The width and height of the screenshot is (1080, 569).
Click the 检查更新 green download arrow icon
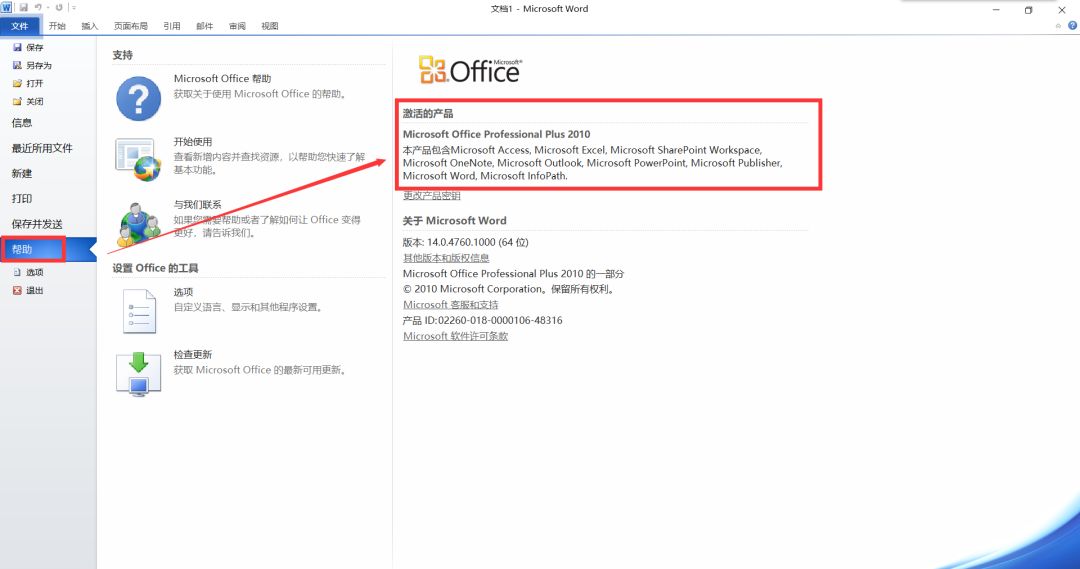tap(138, 374)
